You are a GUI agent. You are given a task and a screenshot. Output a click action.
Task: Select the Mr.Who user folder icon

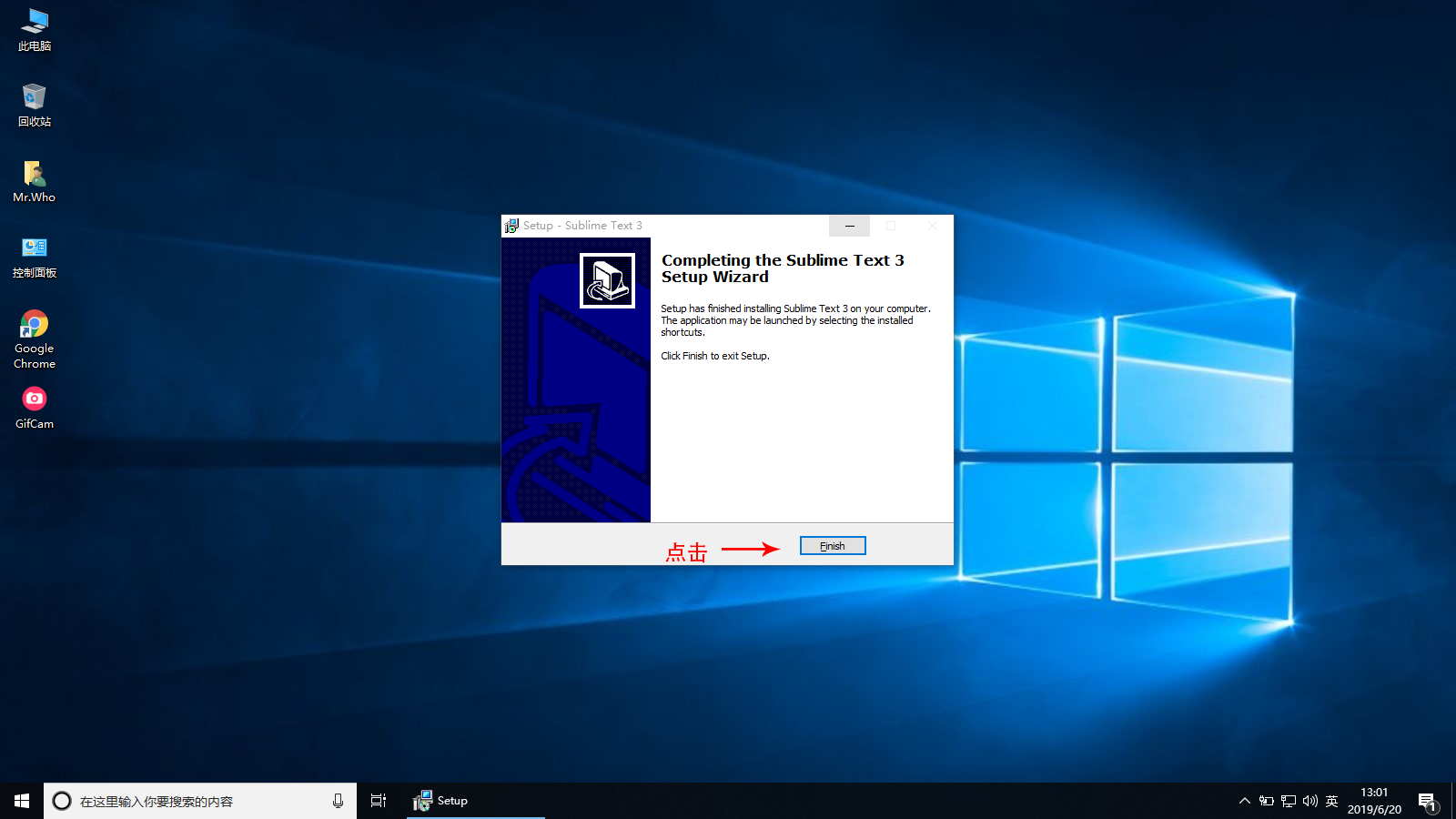pos(35,181)
